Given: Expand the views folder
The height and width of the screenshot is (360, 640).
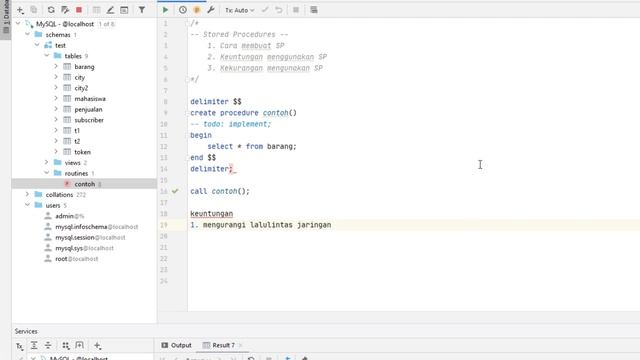Looking at the screenshot, I should tap(47, 162).
